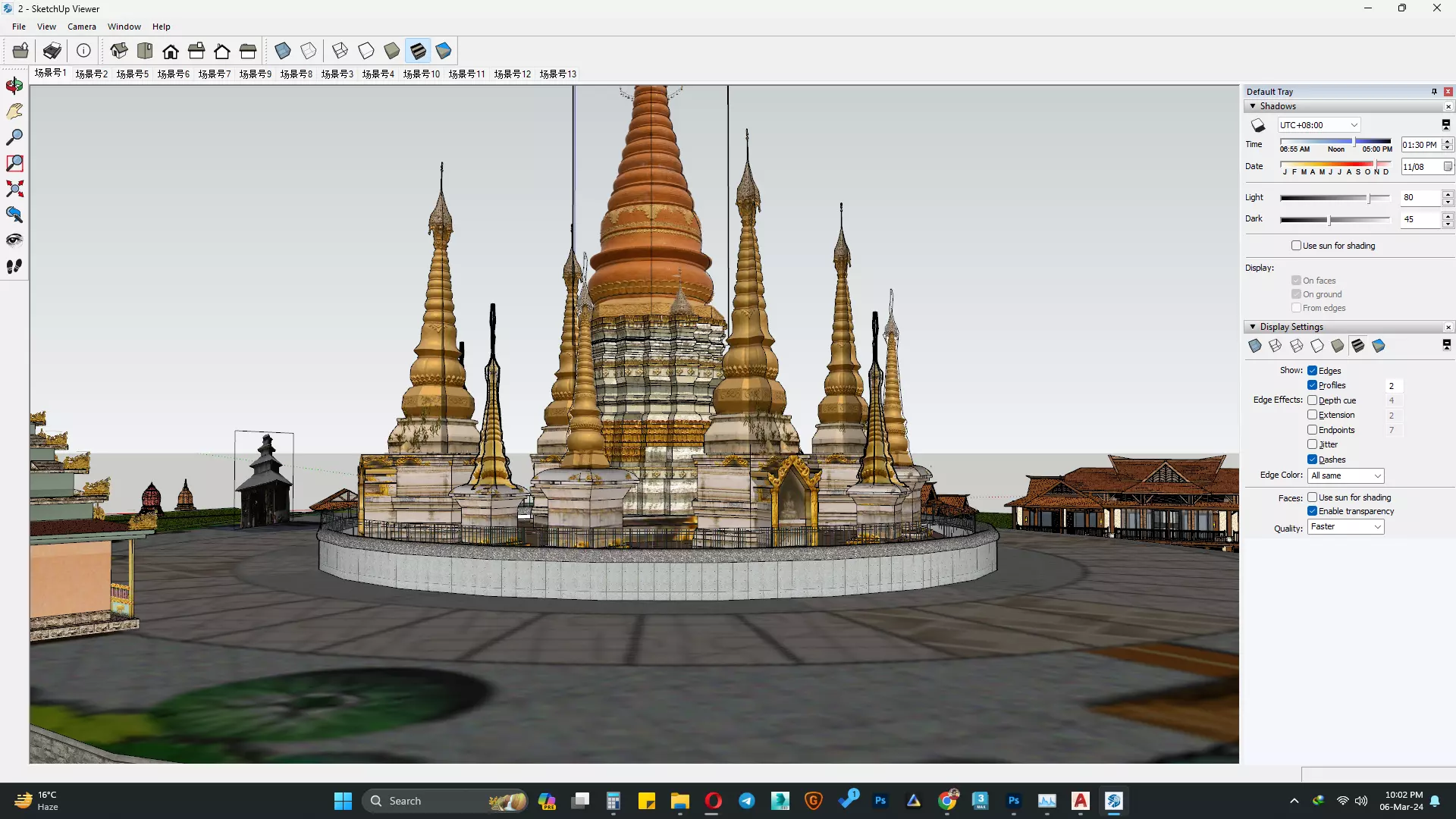Activate the Zoom Extents tool
This screenshot has width=1456, height=819.
pyautogui.click(x=14, y=189)
